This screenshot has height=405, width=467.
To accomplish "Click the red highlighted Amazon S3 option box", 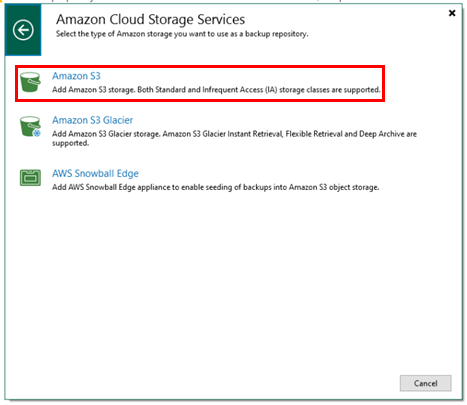I will 200,83.
